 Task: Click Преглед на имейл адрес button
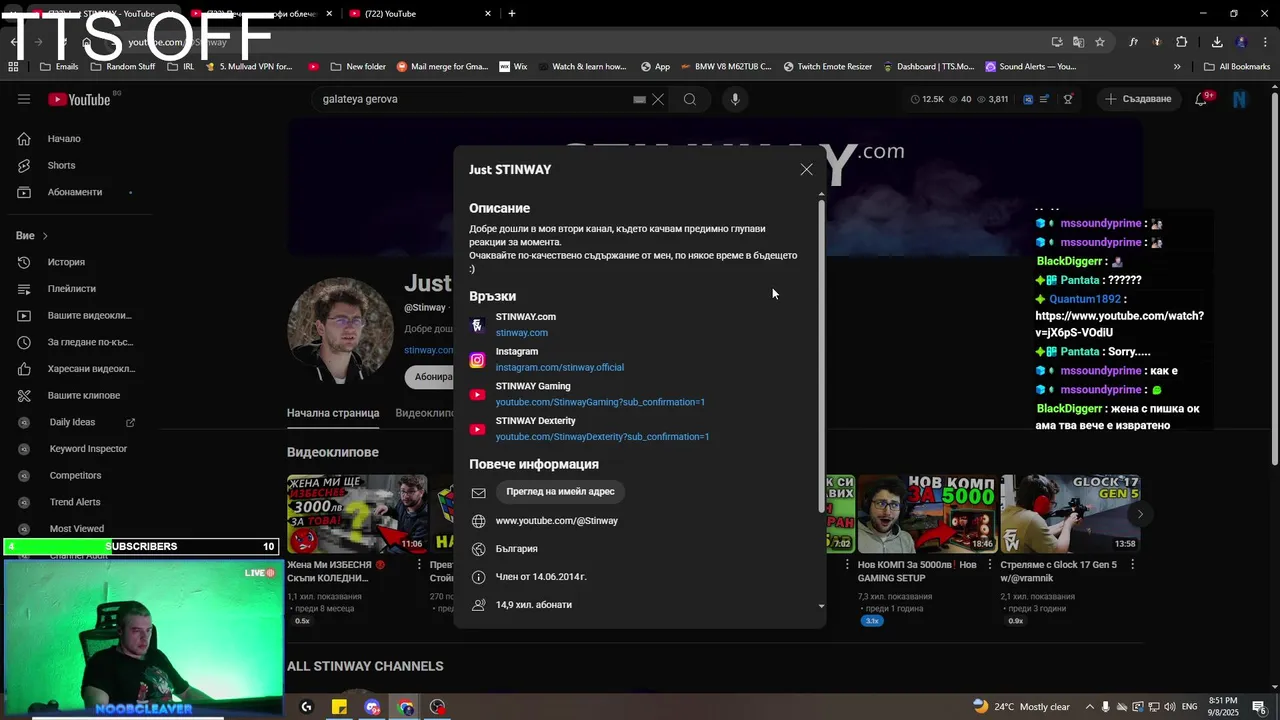[560, 492]
